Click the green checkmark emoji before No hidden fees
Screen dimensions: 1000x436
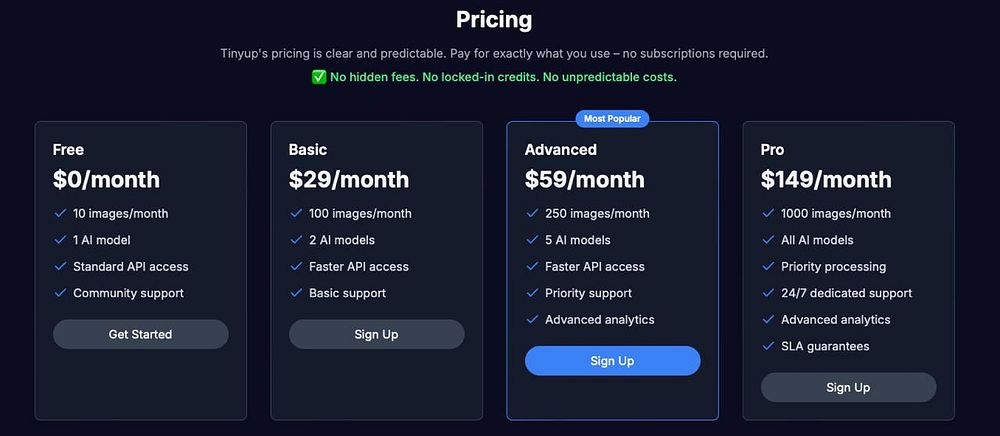pos(319,77)
